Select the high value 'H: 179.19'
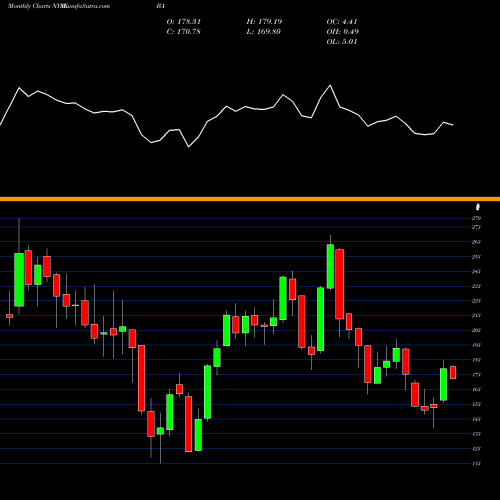 tap(264, 22)
